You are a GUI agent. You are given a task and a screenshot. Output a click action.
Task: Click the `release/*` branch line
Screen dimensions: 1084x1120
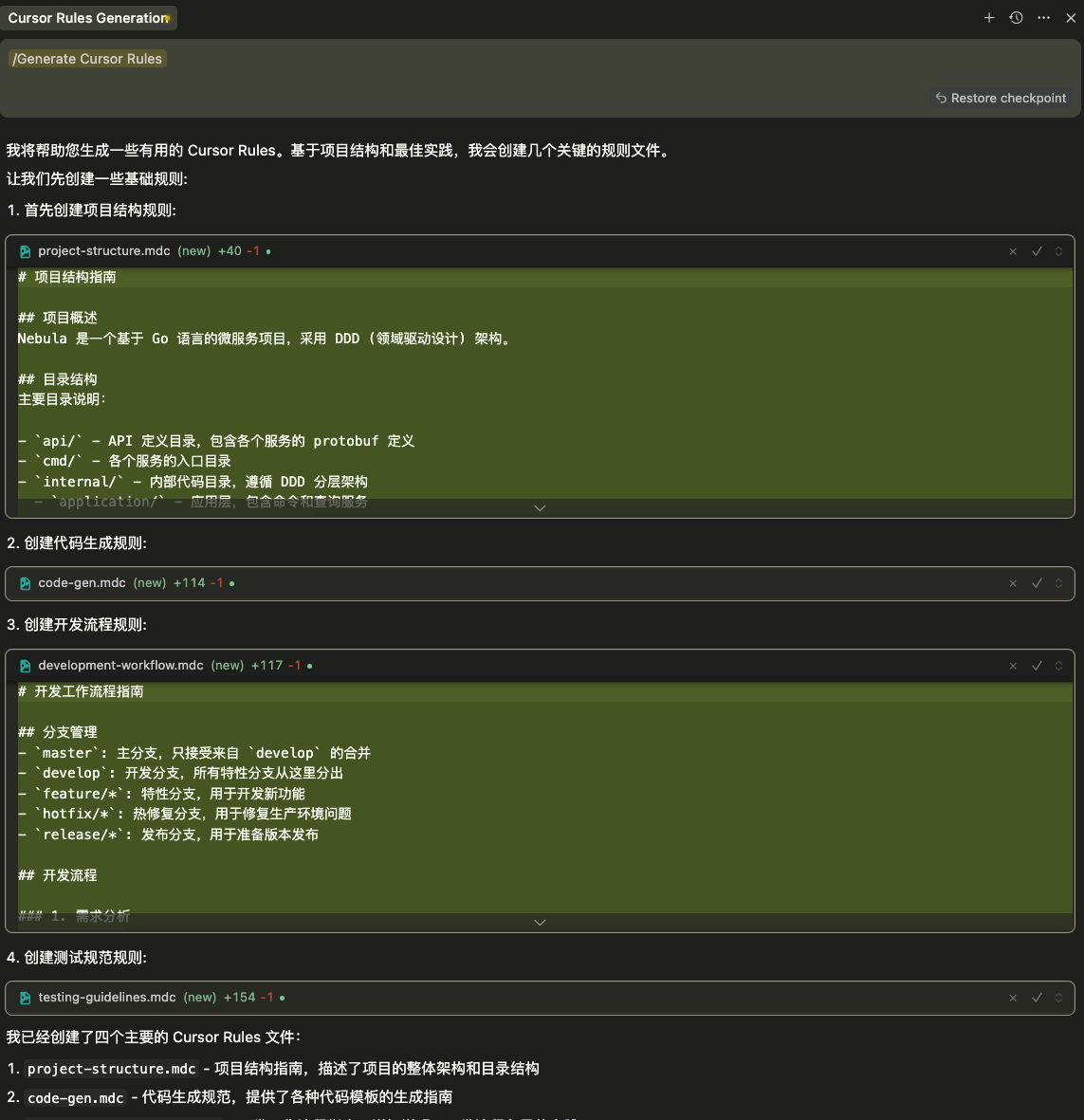coord(168,835)
